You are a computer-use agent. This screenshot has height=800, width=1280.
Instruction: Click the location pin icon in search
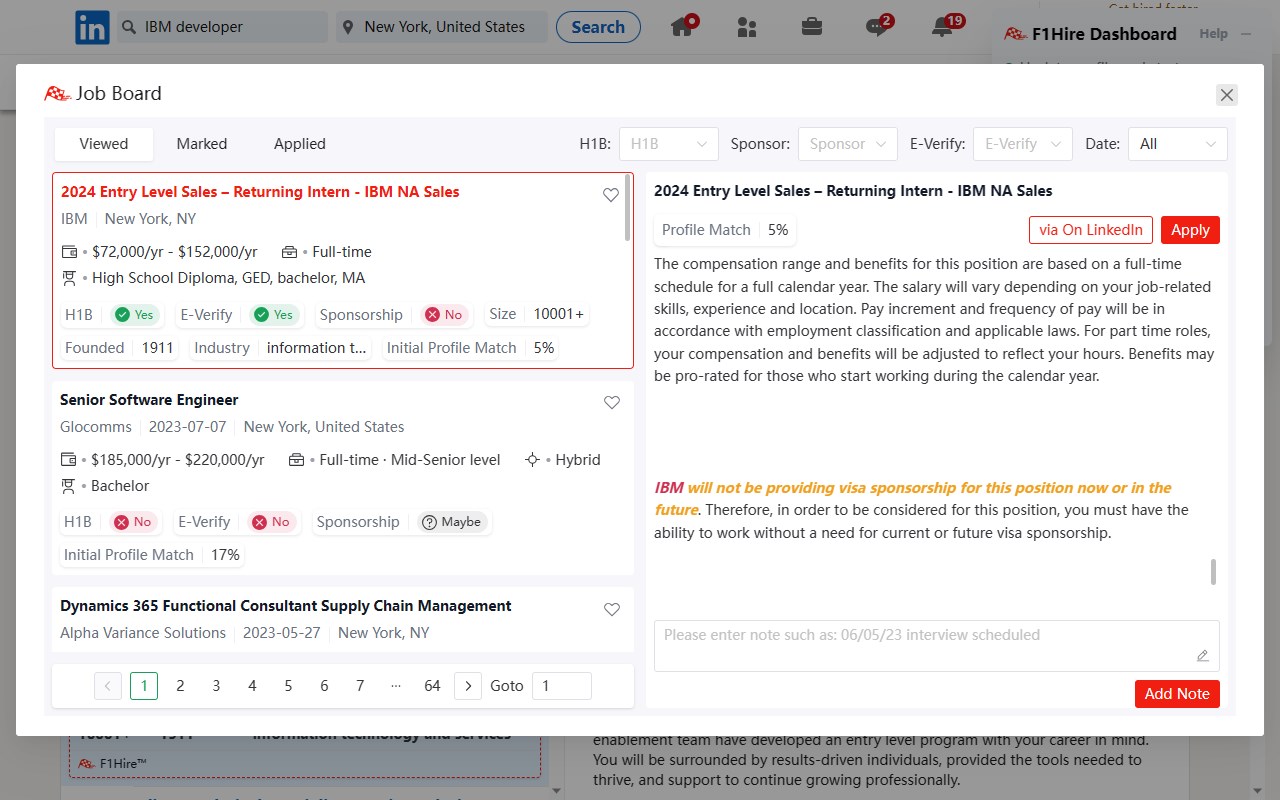click(348, 27)
